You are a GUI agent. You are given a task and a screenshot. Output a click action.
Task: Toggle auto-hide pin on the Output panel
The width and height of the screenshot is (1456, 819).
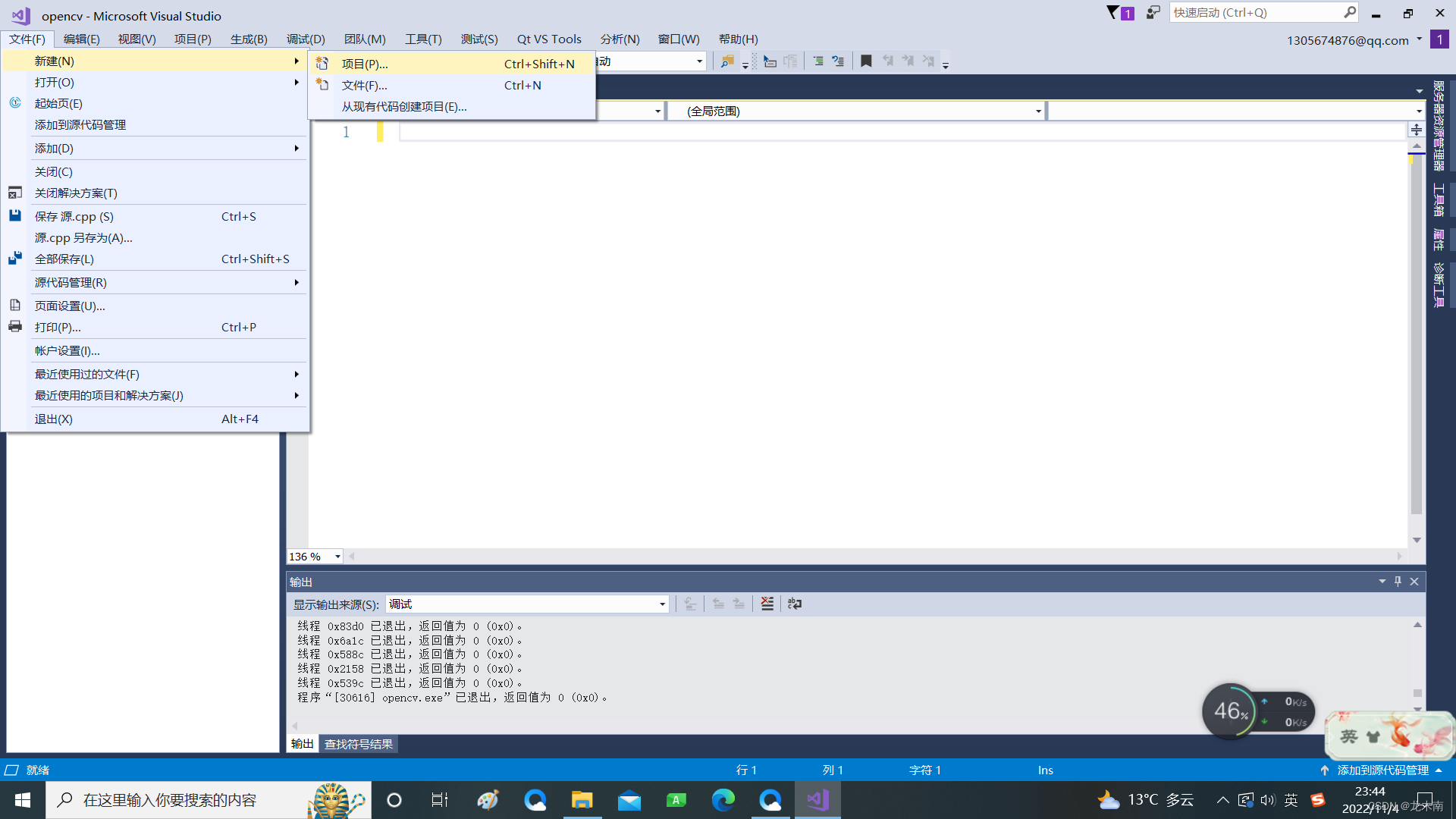point(1398,582)
